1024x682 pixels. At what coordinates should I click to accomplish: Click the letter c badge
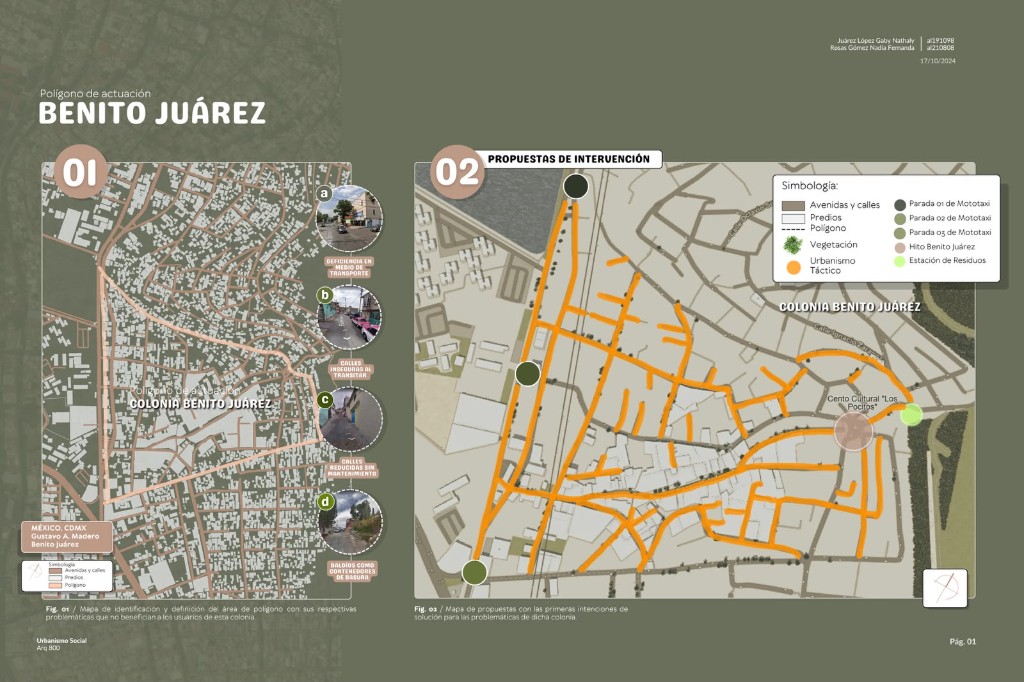pyautogui.click(x=325, y=400)
